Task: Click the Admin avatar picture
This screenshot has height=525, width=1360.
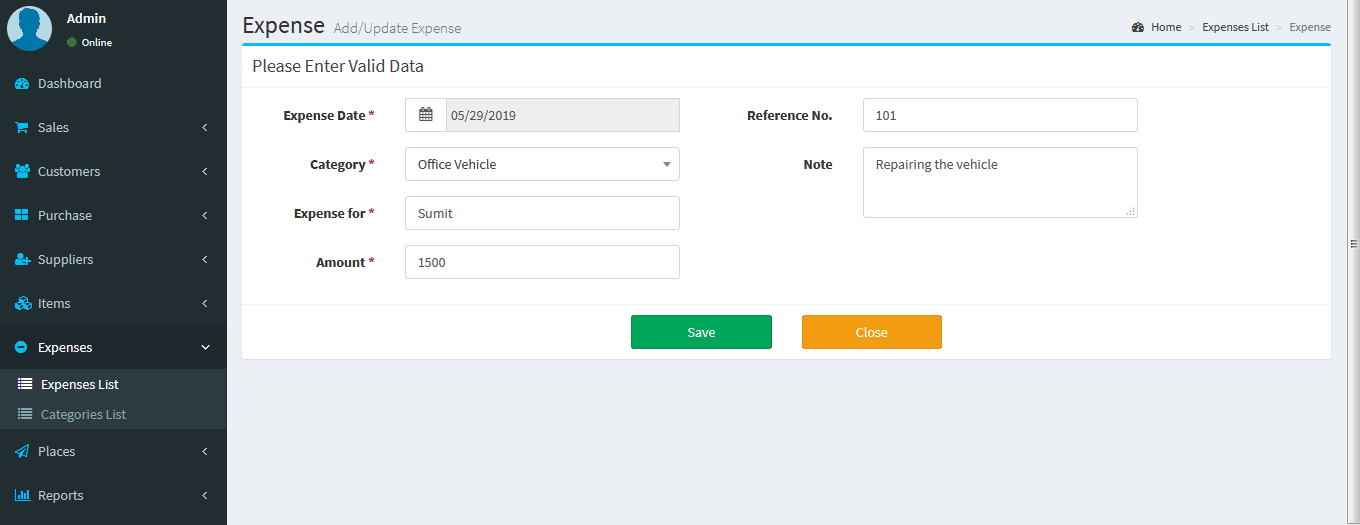Action: 29,28
